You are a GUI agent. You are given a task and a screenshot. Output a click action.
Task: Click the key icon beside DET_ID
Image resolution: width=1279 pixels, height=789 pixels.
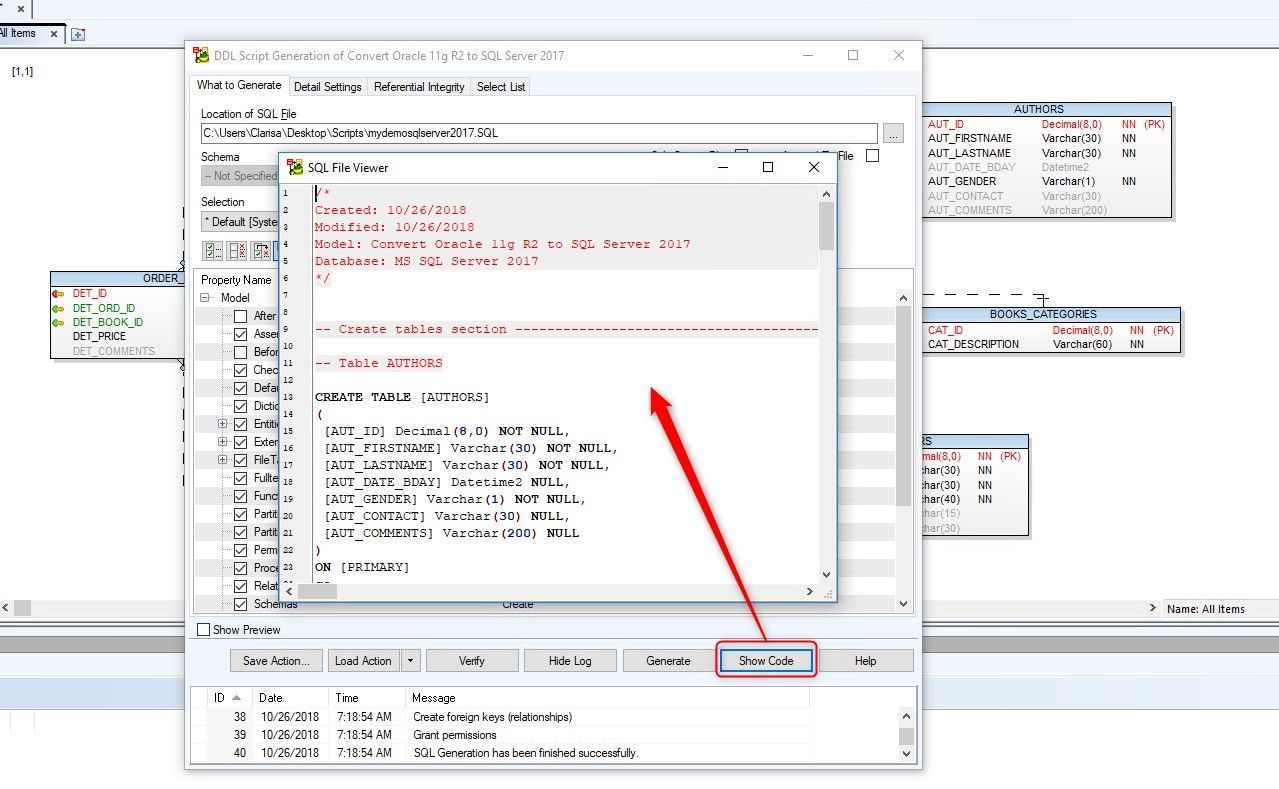[x=58, y=294]
